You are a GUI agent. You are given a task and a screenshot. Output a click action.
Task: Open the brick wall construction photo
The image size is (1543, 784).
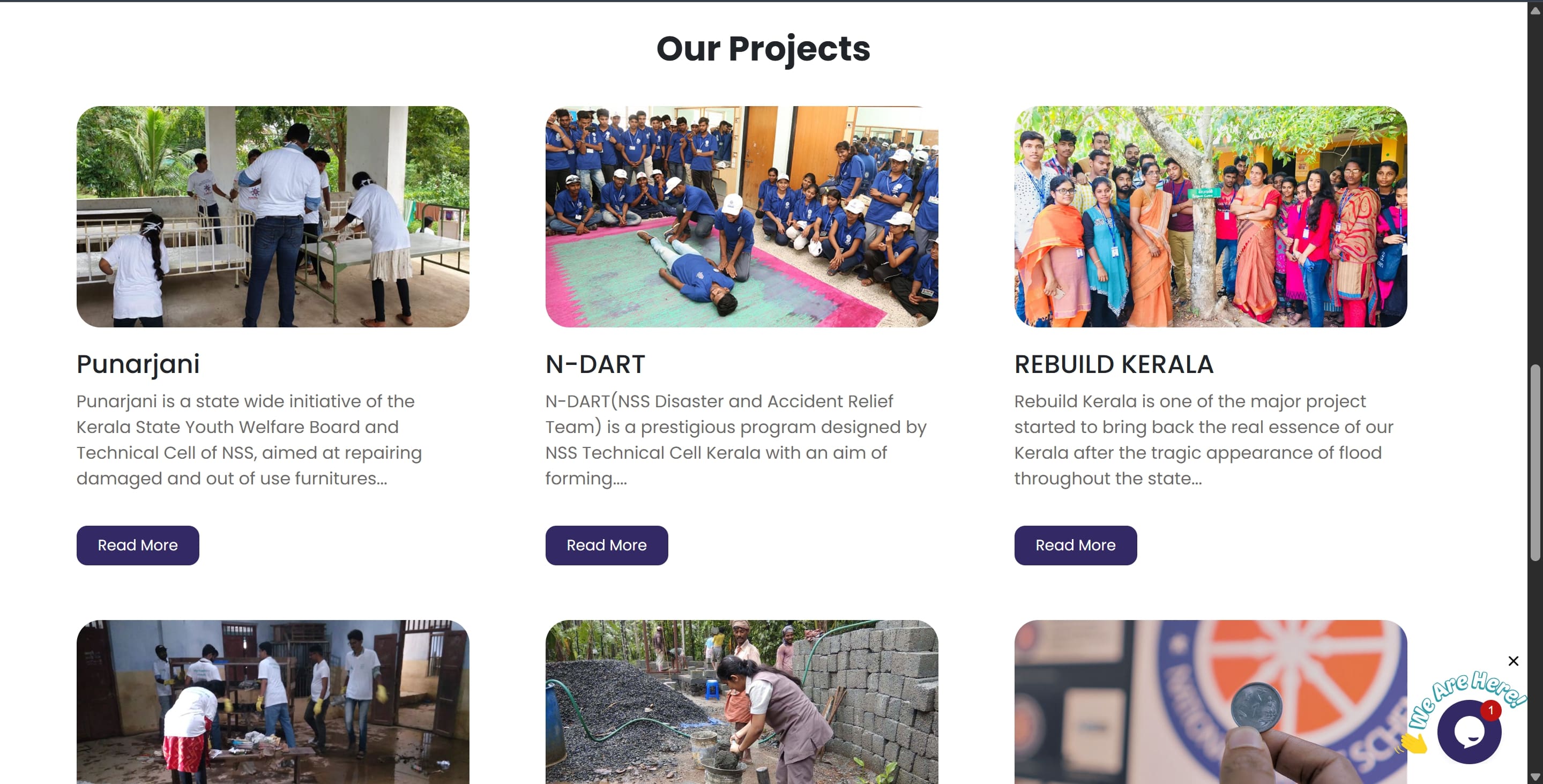click(x=742, y=701)
